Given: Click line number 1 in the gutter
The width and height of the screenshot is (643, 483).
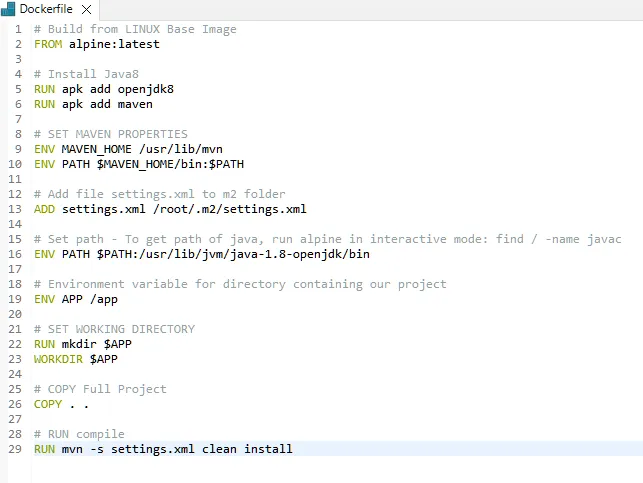Looking at the screenshot, I should pos(18,29).
